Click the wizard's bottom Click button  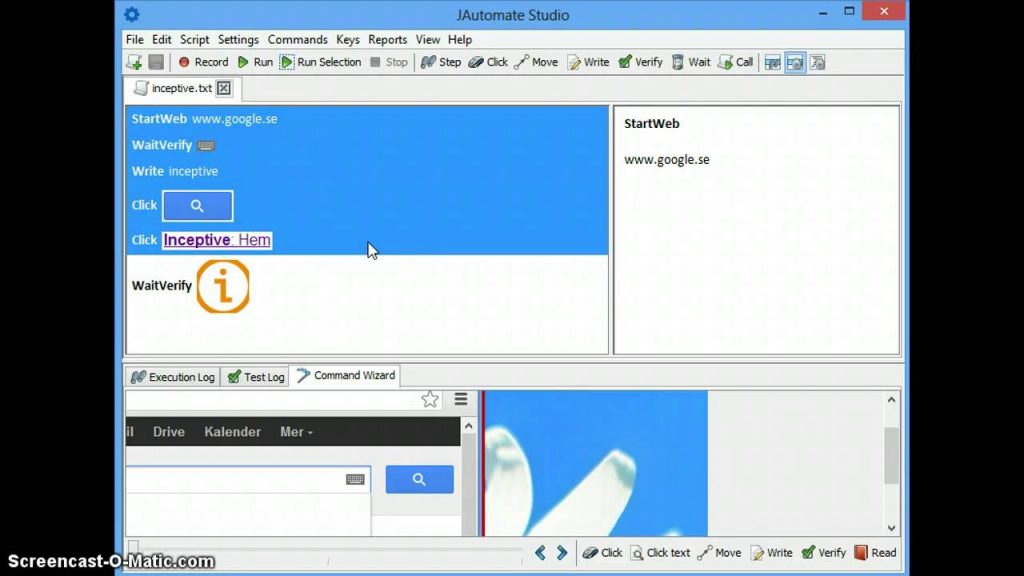click(603, 553)
